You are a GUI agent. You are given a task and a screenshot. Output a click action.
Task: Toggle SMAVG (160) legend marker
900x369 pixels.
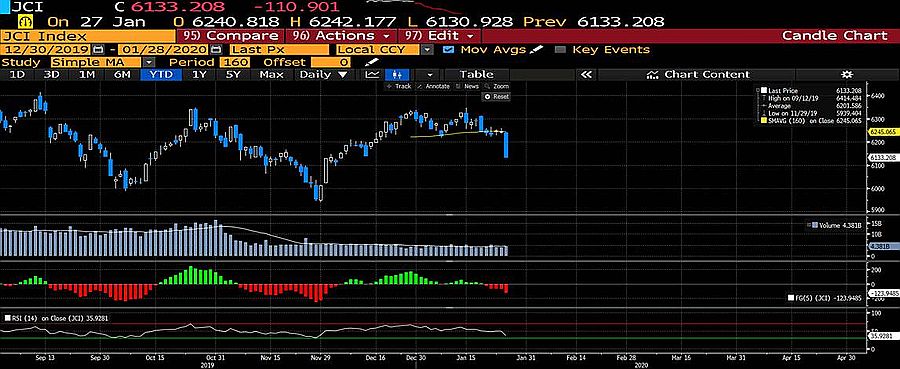(x=763, y=121)
